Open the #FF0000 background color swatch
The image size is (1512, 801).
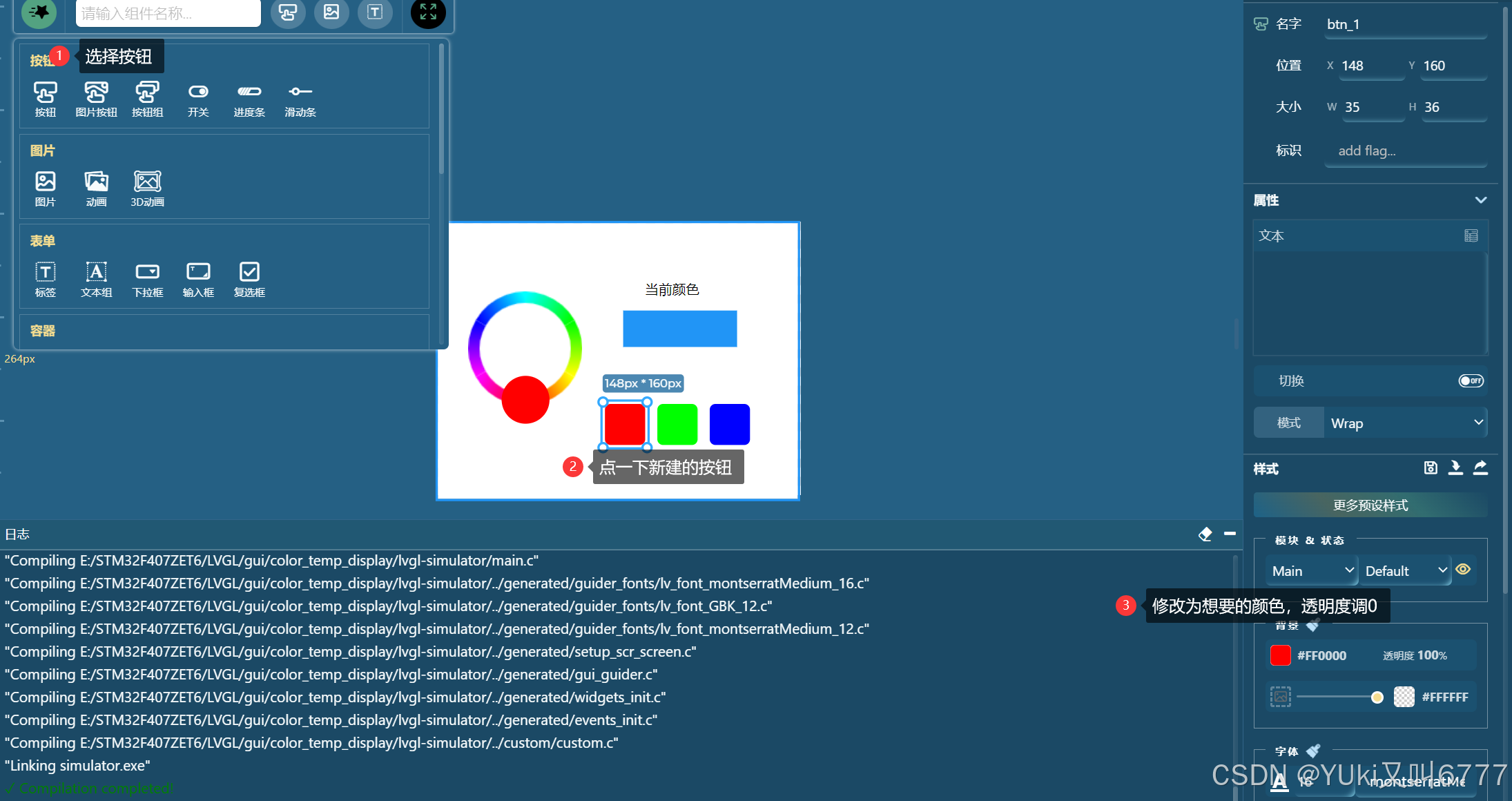click(1280, 655)
